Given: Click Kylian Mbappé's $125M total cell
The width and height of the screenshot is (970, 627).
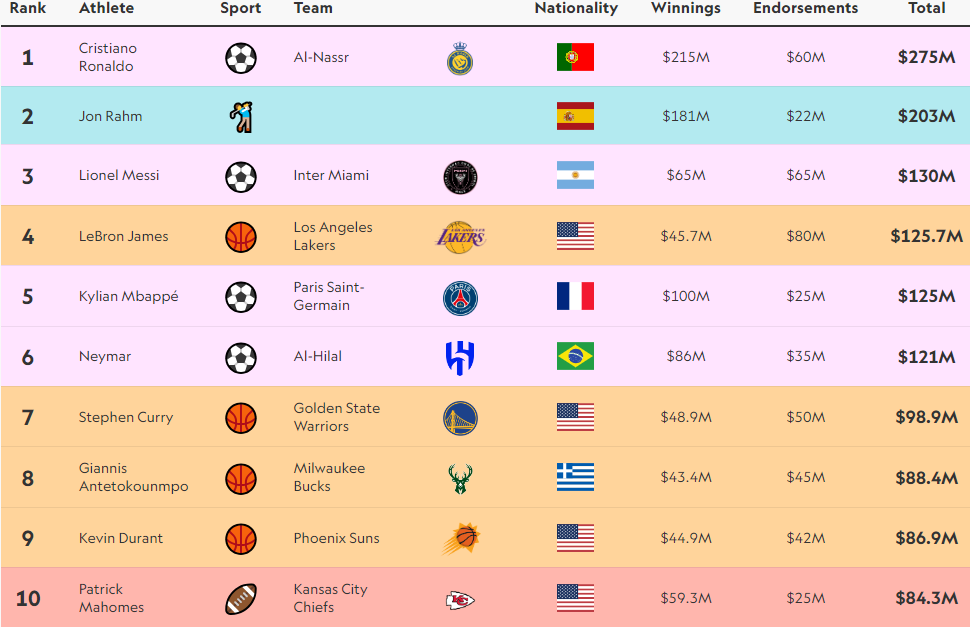Looking at the screenshot, I should coord(926,297).
